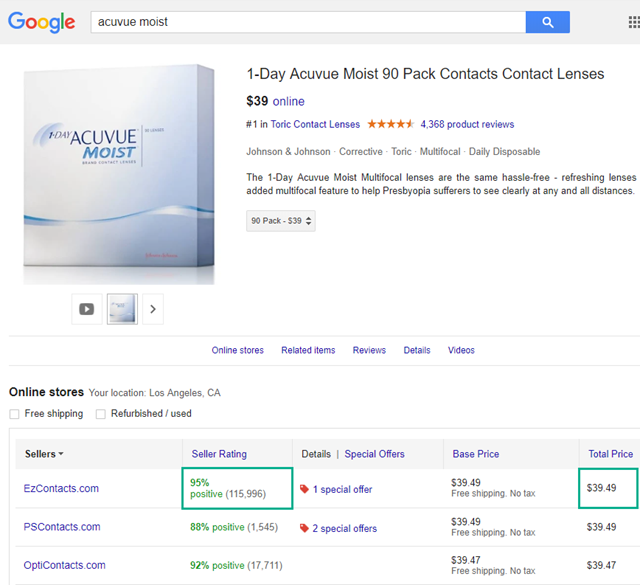This screenshot has height=585, width=640.
Task: Open the Toric Contact Lenses category link
Action: tap(315, 125)
